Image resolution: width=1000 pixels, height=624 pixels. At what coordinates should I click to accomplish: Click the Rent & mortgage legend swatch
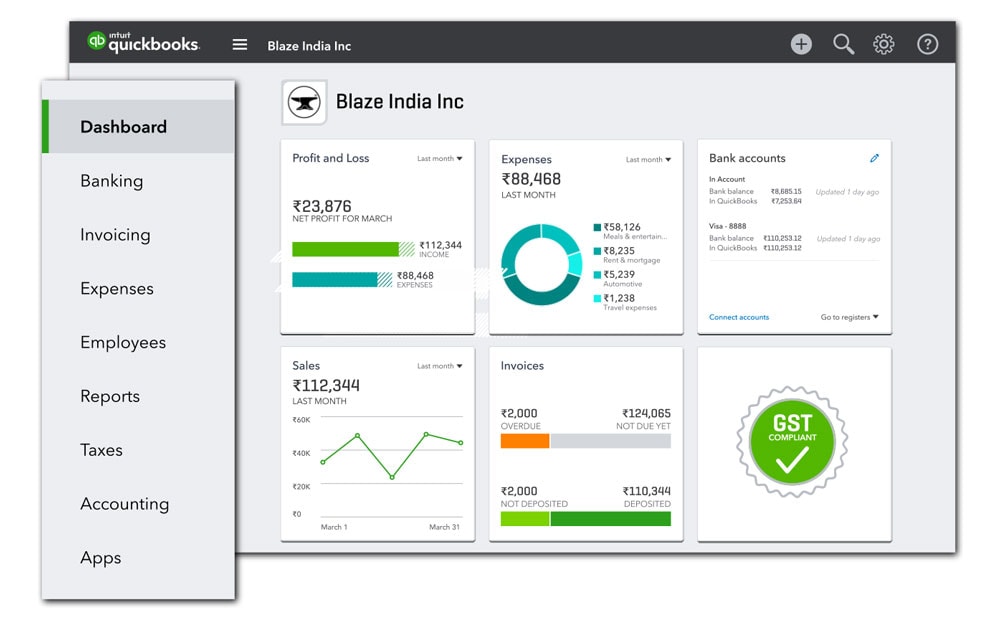597,251
